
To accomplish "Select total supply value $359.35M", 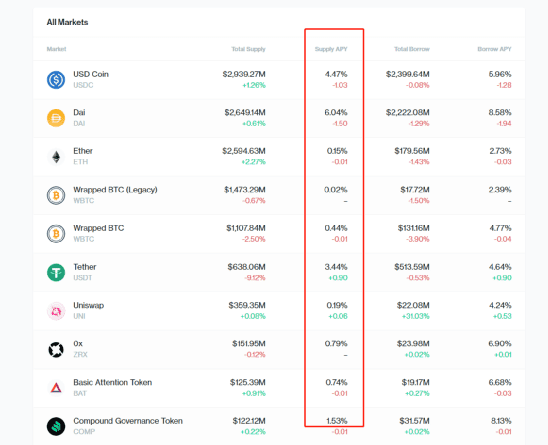I will coord(247,306).
